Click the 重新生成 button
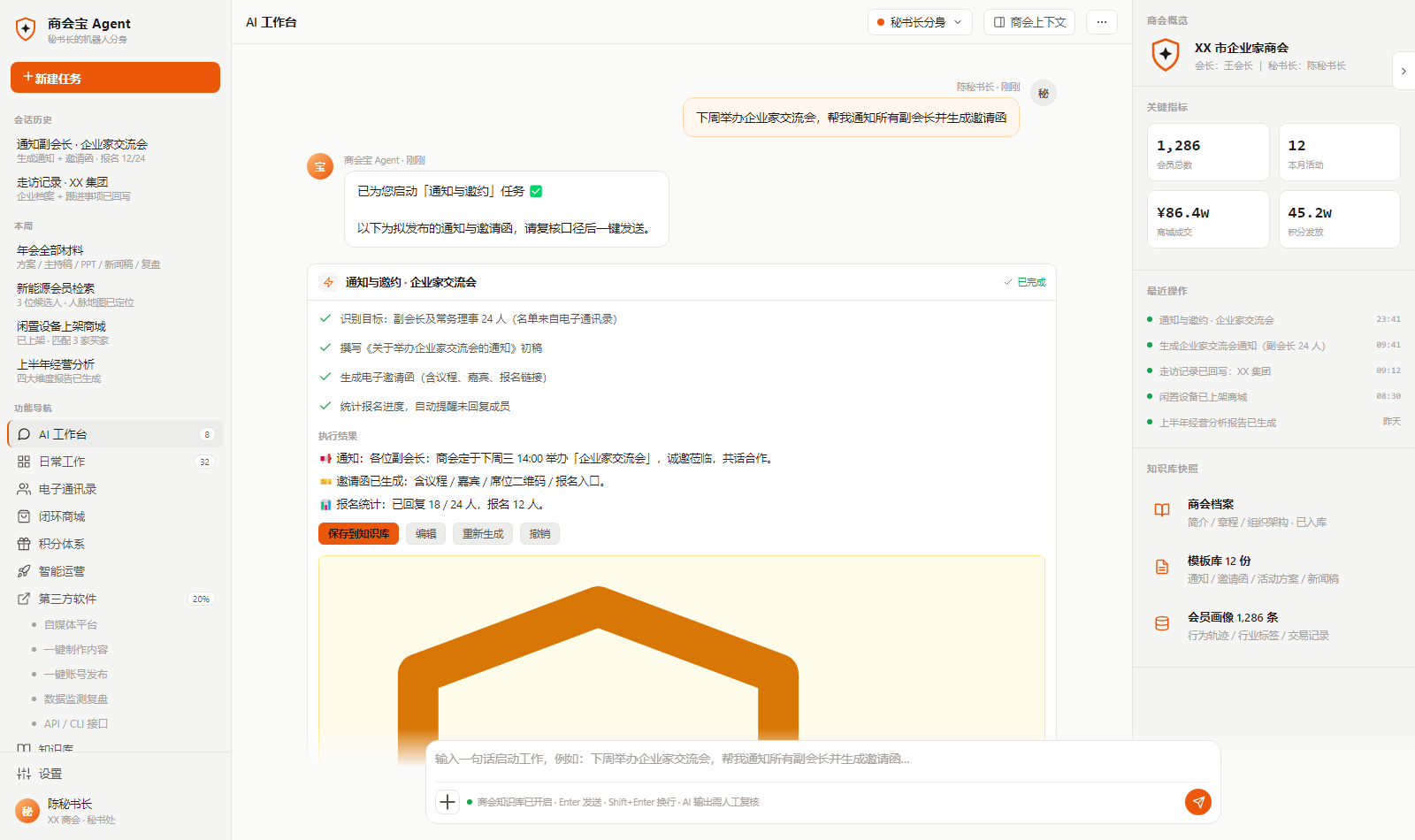The width and height of the screenshot is (1415, 840). (x=483, y=534)
